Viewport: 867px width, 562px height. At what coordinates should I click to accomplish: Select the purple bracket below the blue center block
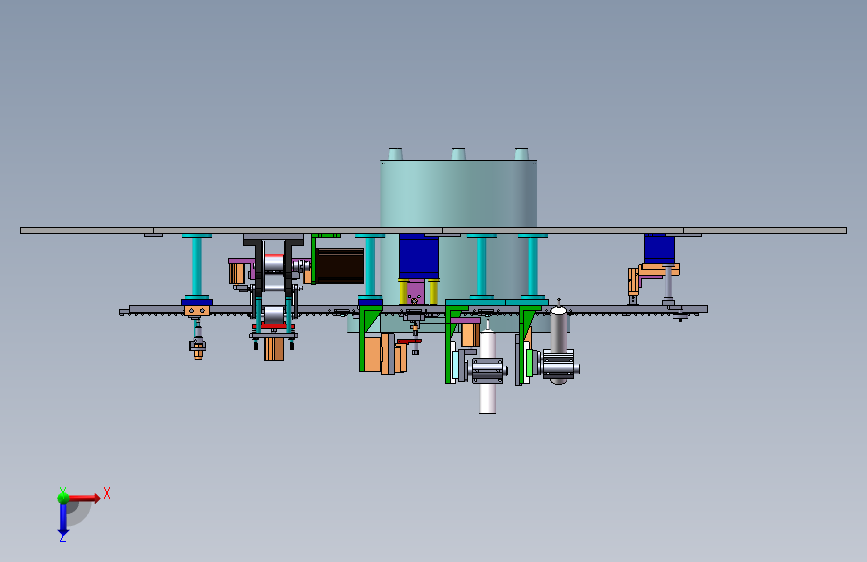415,293
